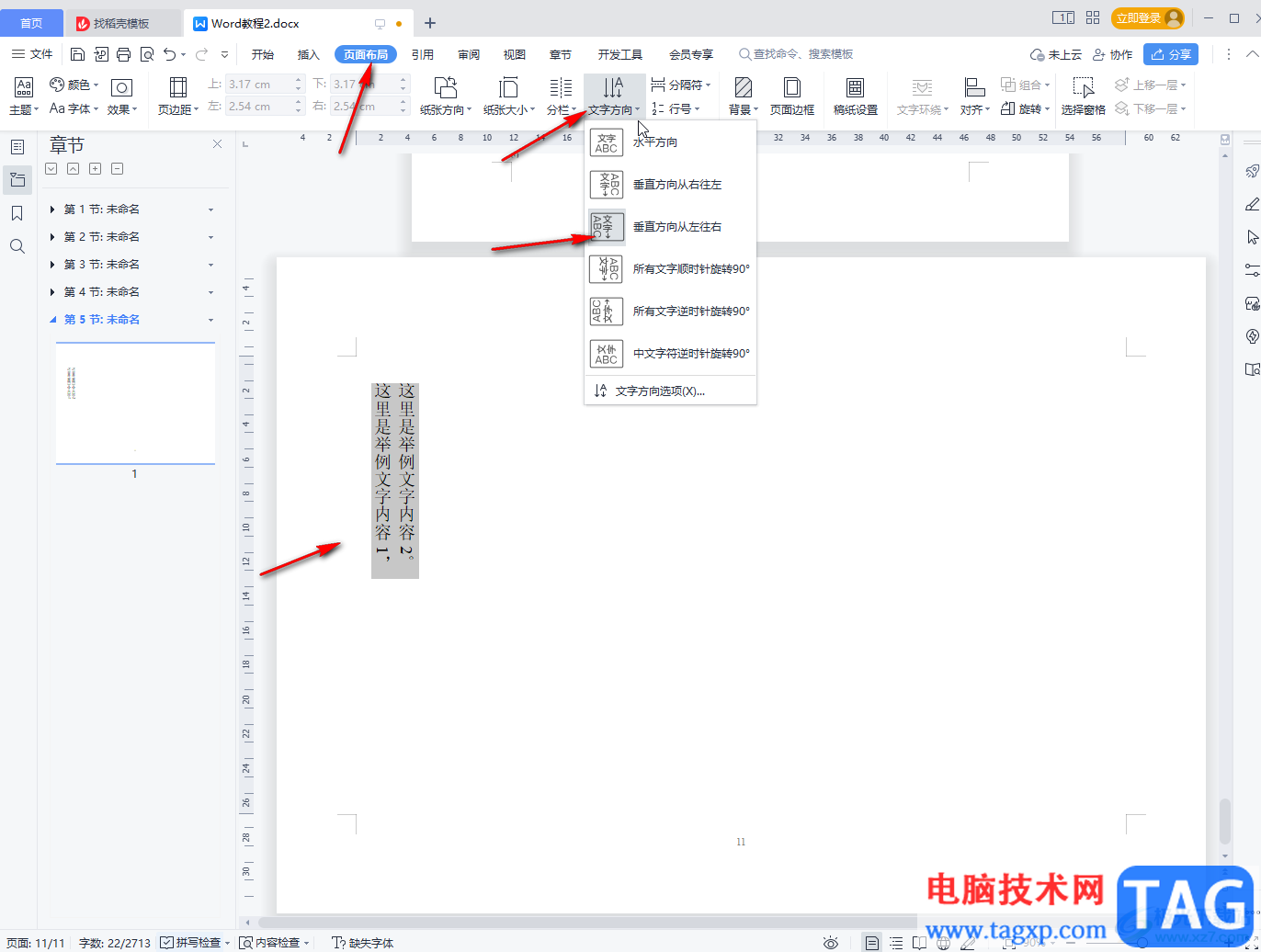Viewport: 1261px width, 952px height.
Task: Open 稿纸设置 grid paper settings
Action: [x=856, y=96]
